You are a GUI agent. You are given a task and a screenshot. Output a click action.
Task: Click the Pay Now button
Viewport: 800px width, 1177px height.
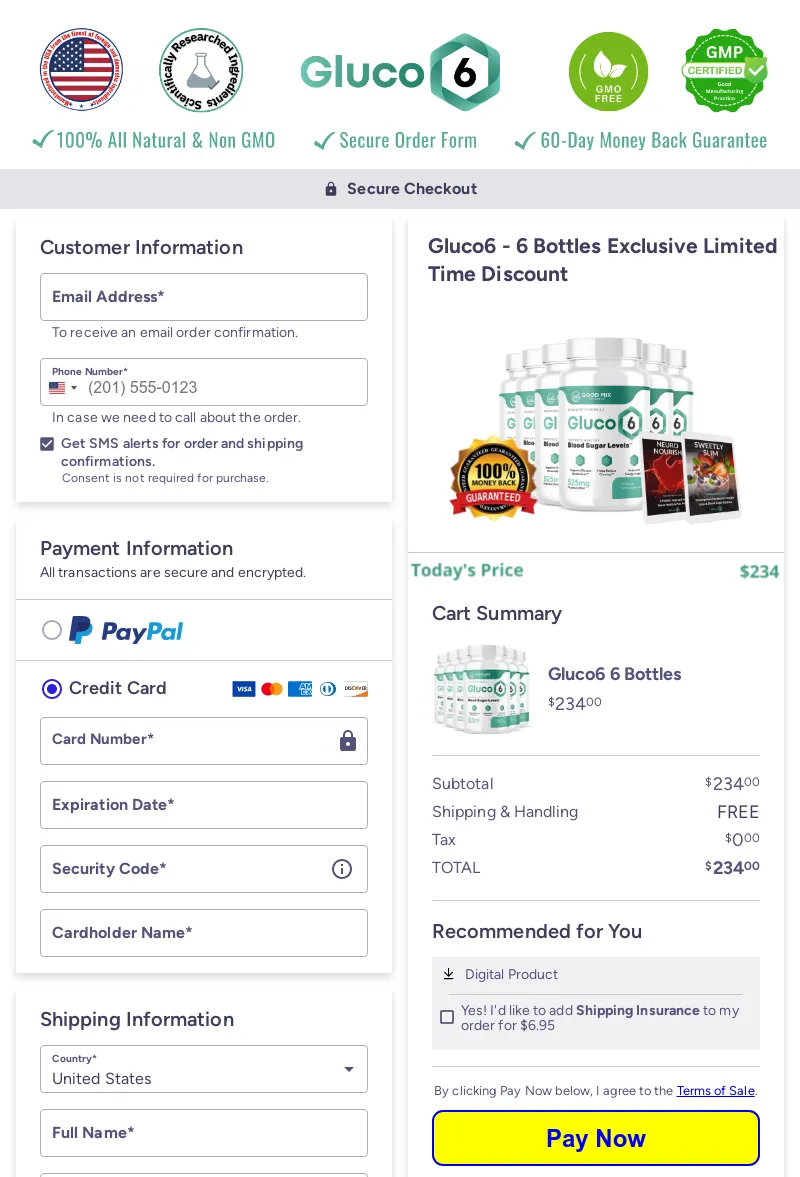(x=596, y=1137)
